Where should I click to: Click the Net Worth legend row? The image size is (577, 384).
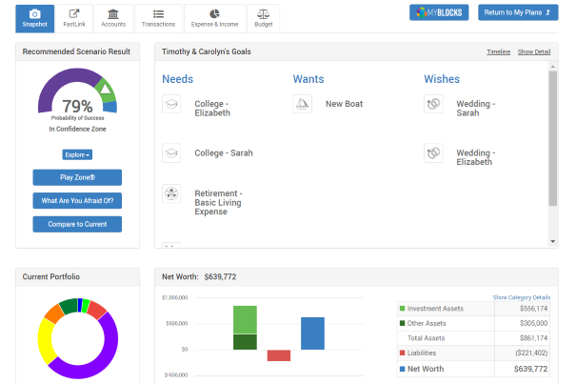point(473,369)
